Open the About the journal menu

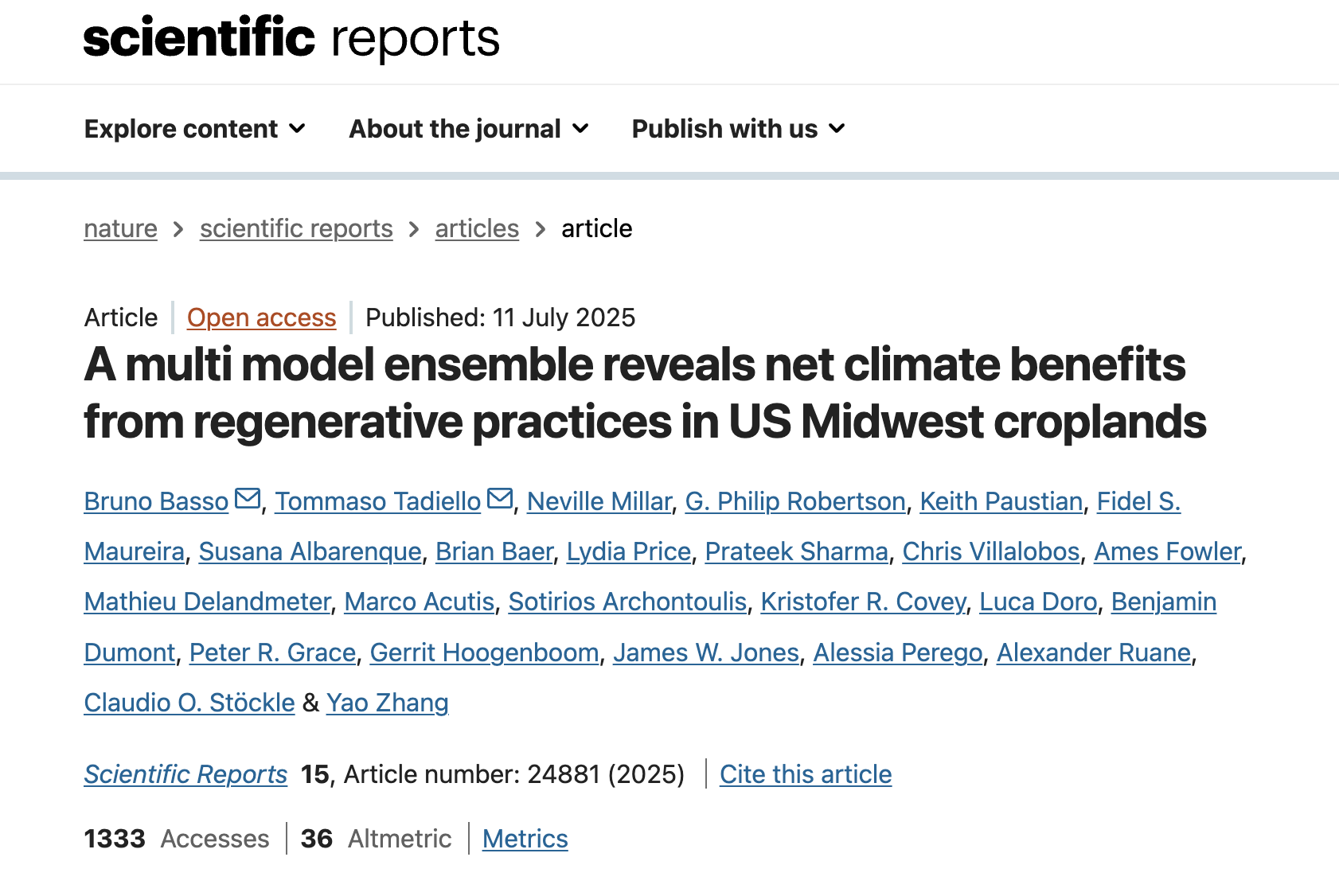tap(469, 129)
